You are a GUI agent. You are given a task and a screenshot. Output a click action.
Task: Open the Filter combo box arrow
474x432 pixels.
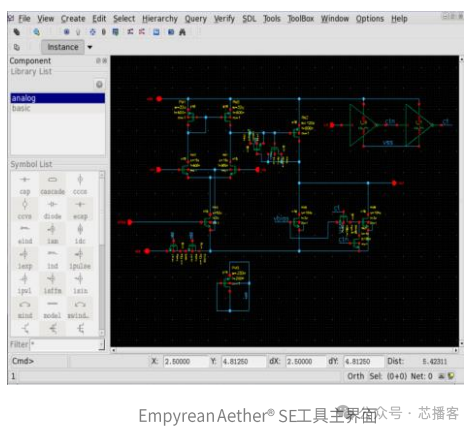[101, 345]
